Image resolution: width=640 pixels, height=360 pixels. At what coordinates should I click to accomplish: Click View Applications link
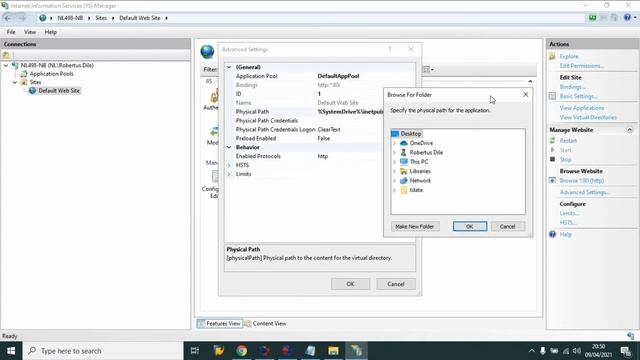tap(582, 108)
